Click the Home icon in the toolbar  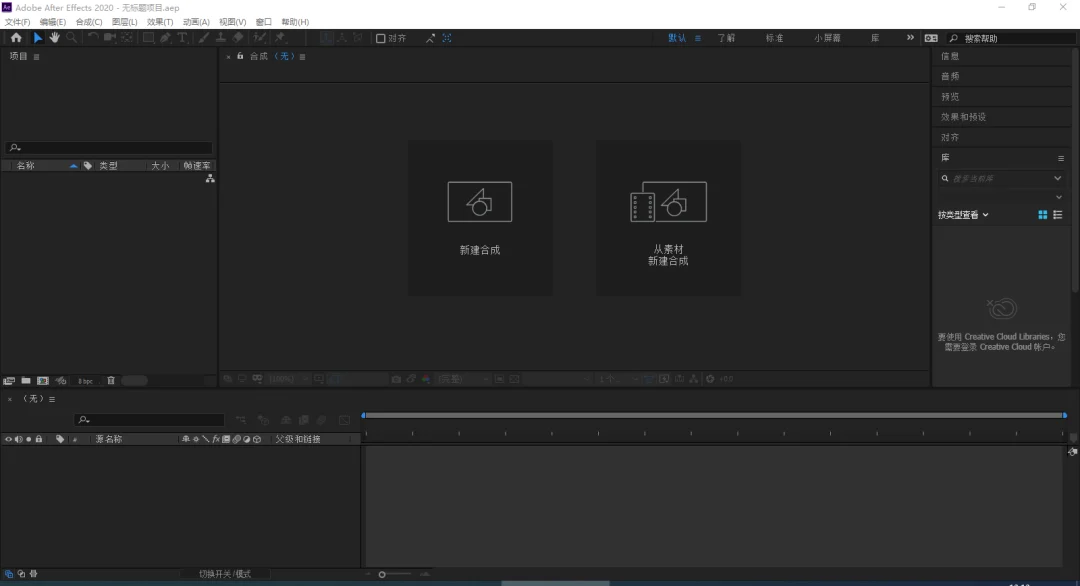16,38
